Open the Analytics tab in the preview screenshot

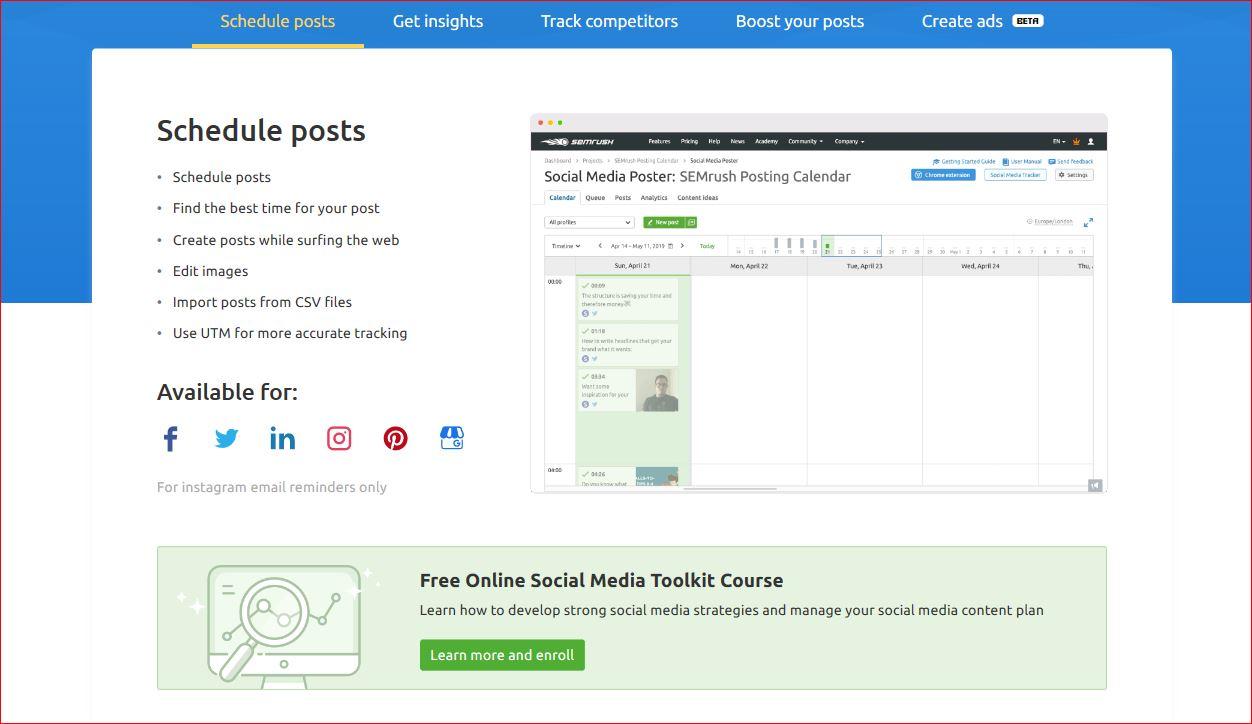tap(654, 198)
